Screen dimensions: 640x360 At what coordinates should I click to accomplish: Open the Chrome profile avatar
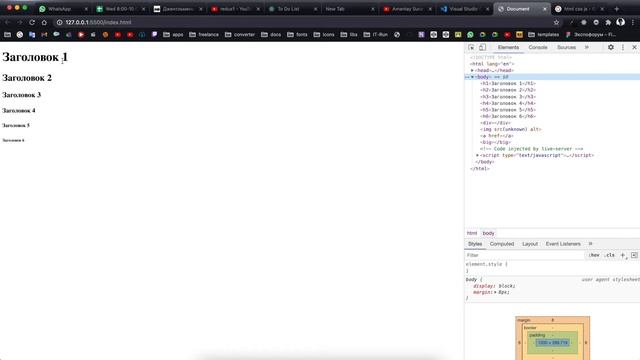(620, 22)
